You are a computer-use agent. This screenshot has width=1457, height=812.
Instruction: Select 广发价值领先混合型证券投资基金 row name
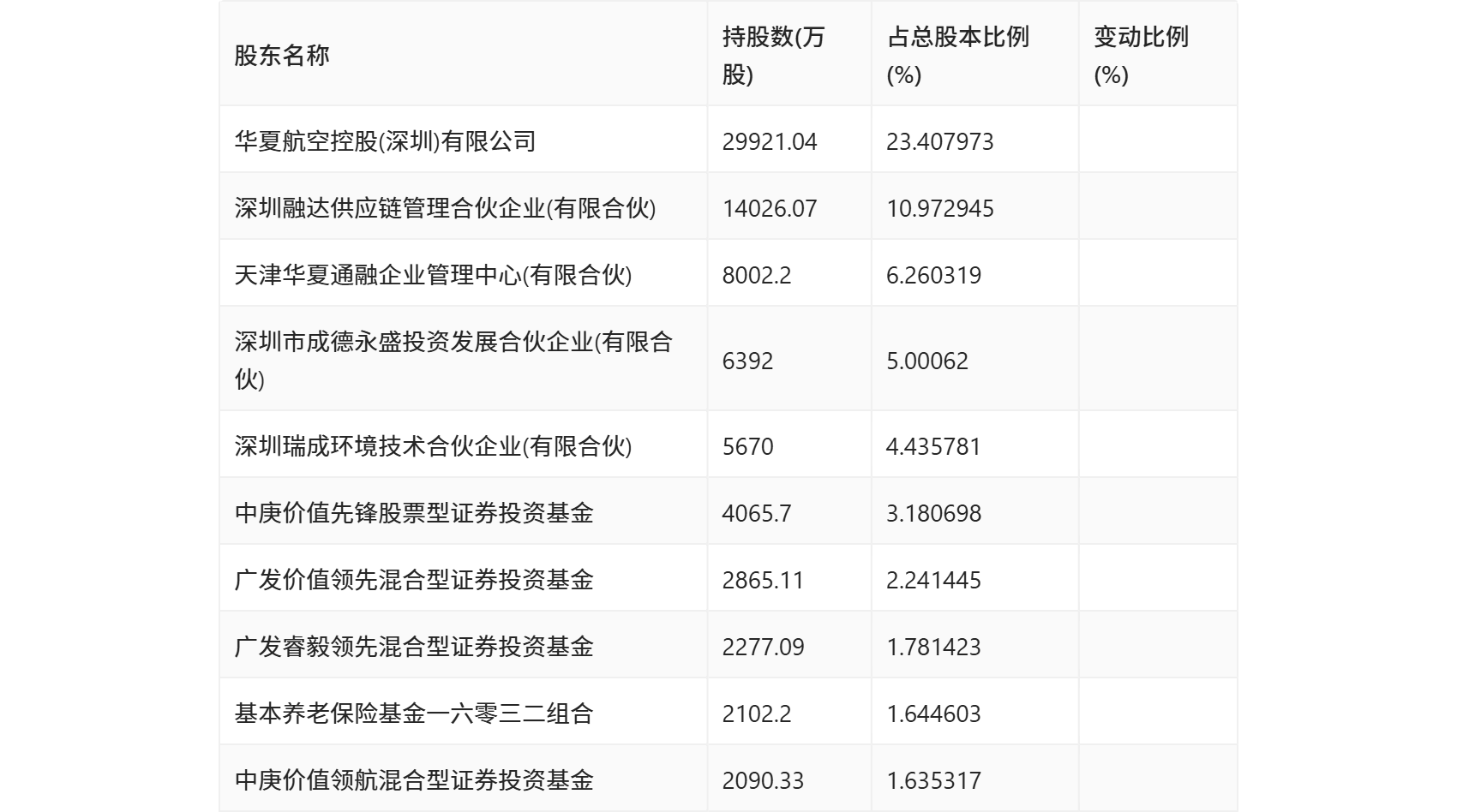[414, 579]
